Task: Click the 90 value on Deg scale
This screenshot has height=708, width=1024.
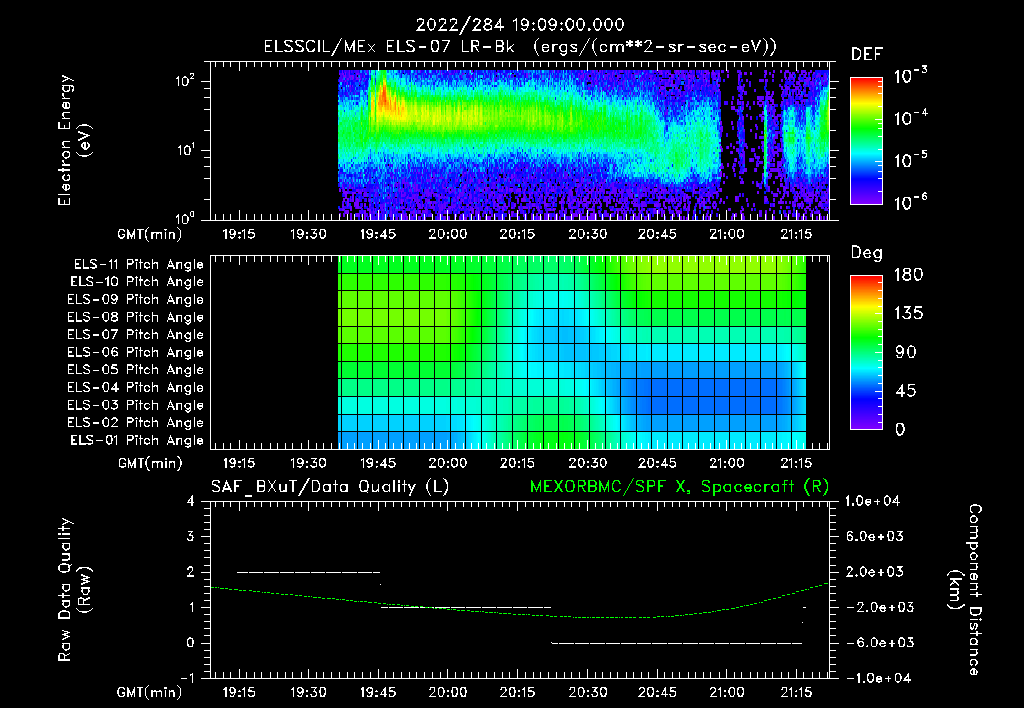Action: point(906,352)
